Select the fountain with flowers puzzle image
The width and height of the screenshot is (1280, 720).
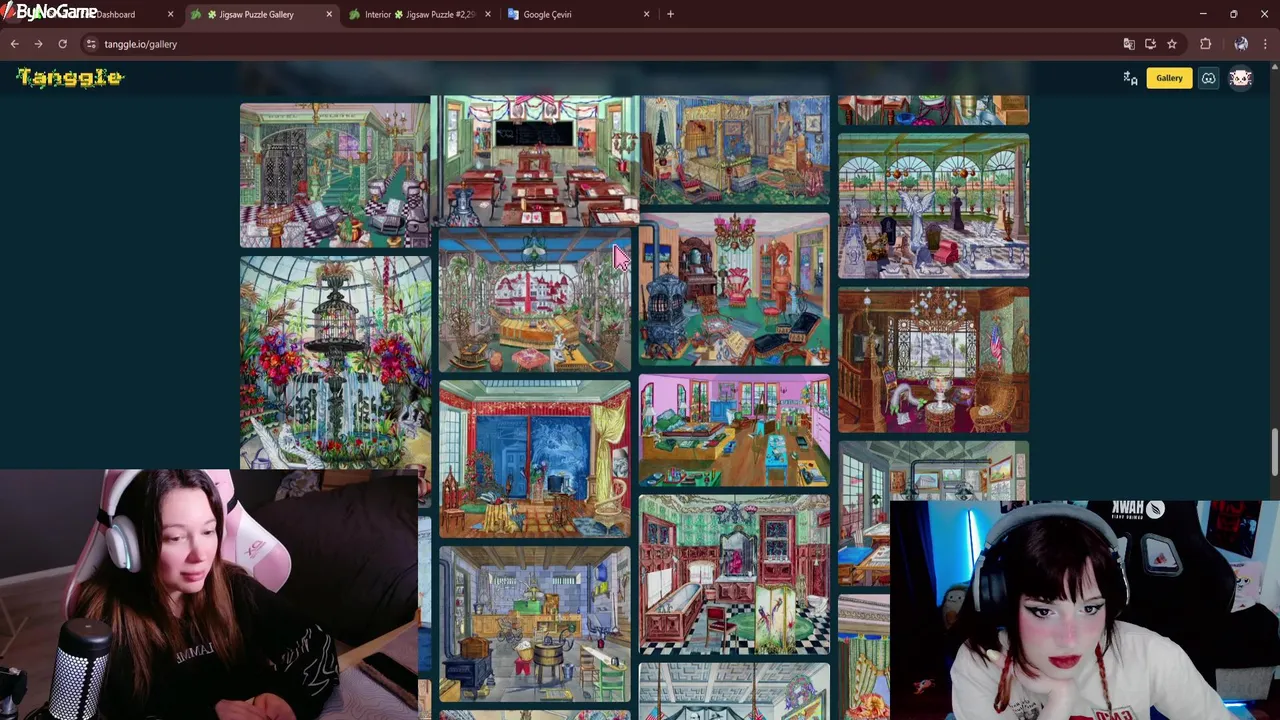(x=335, y=362)
